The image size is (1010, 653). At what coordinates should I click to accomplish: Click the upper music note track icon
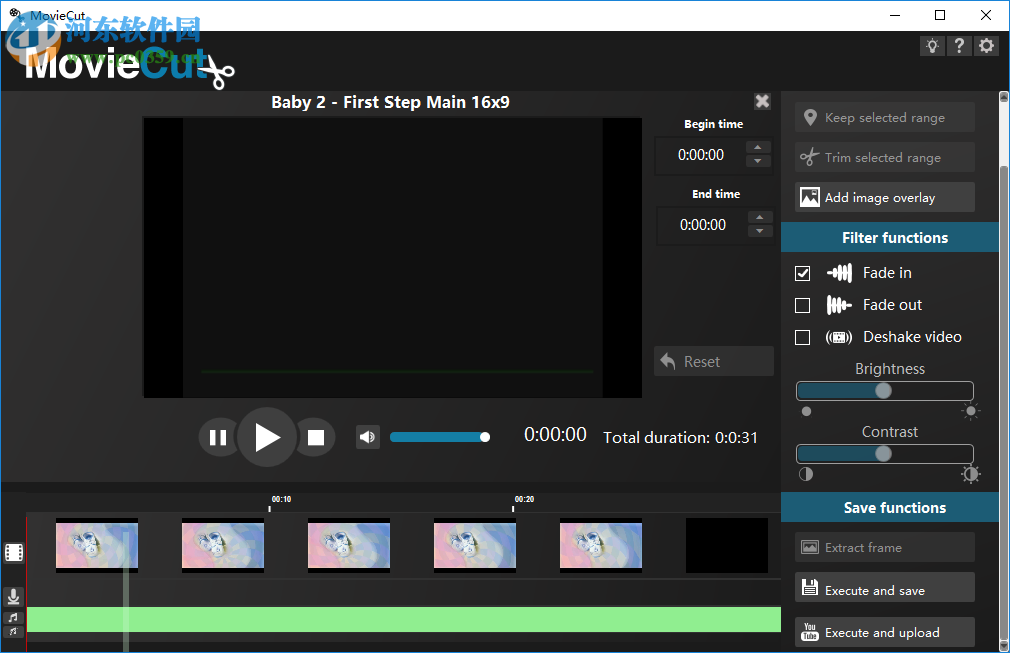pyautogui.click(x=13, y=618)
